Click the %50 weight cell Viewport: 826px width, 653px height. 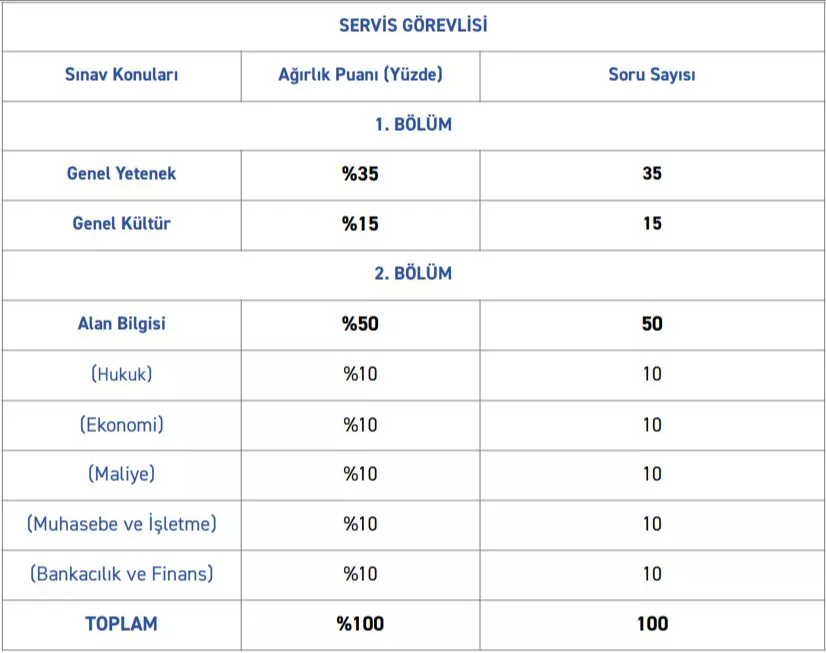pos(360,324)
